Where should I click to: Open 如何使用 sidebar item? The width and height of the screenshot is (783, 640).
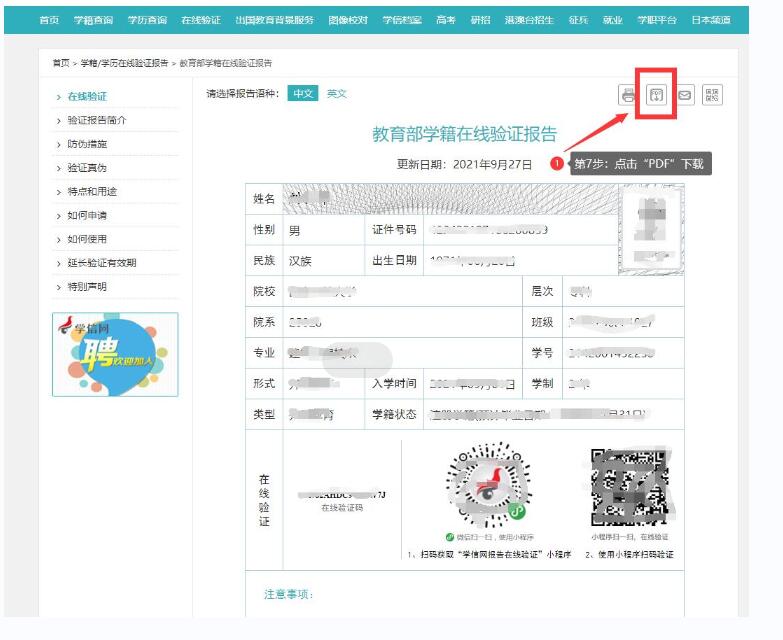click(87, 239)
